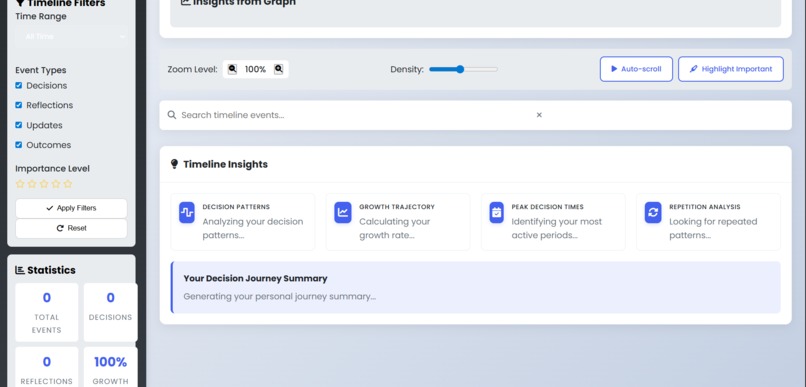Click the Total Events statistic tile

[47, 312]
